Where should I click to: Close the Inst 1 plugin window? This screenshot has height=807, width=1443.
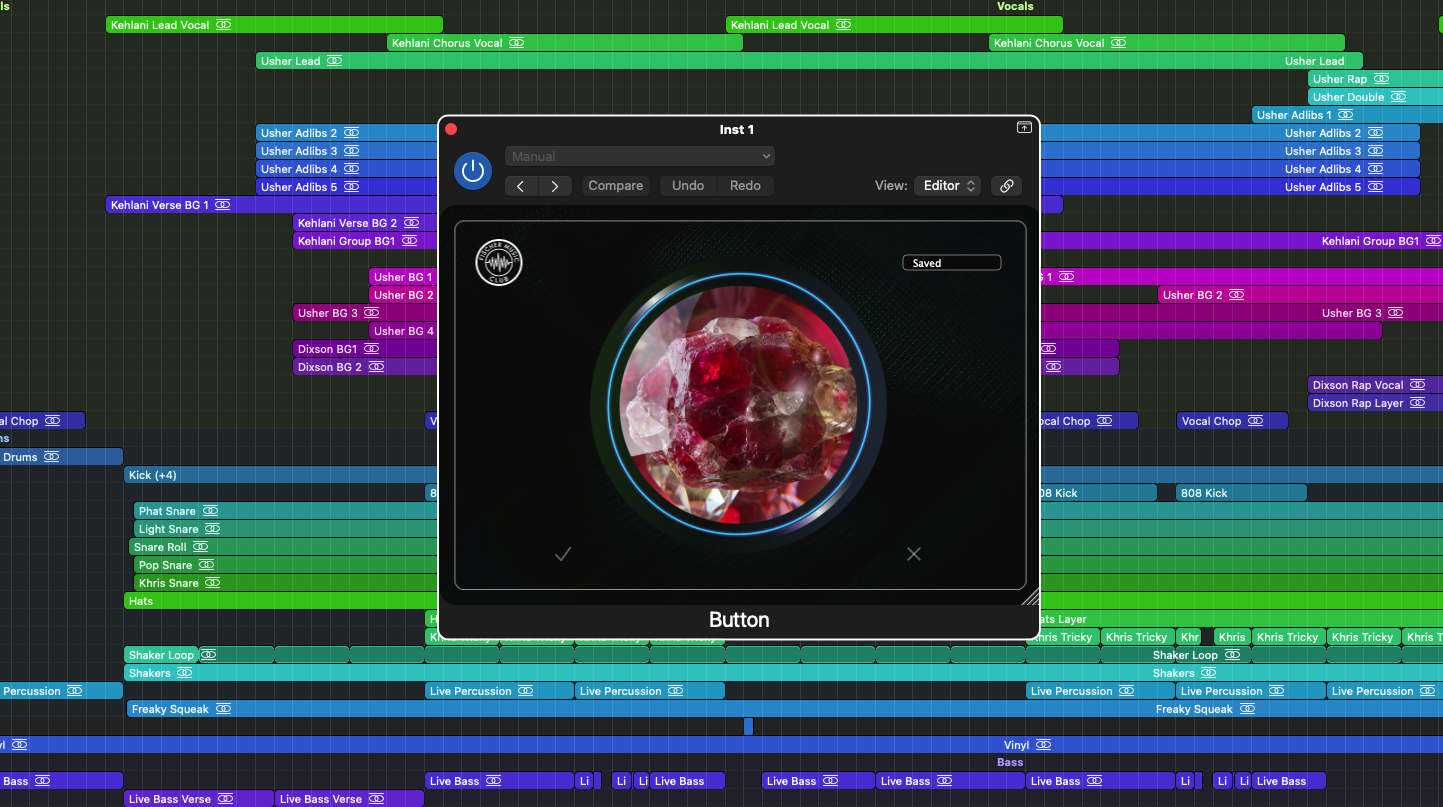451,129
